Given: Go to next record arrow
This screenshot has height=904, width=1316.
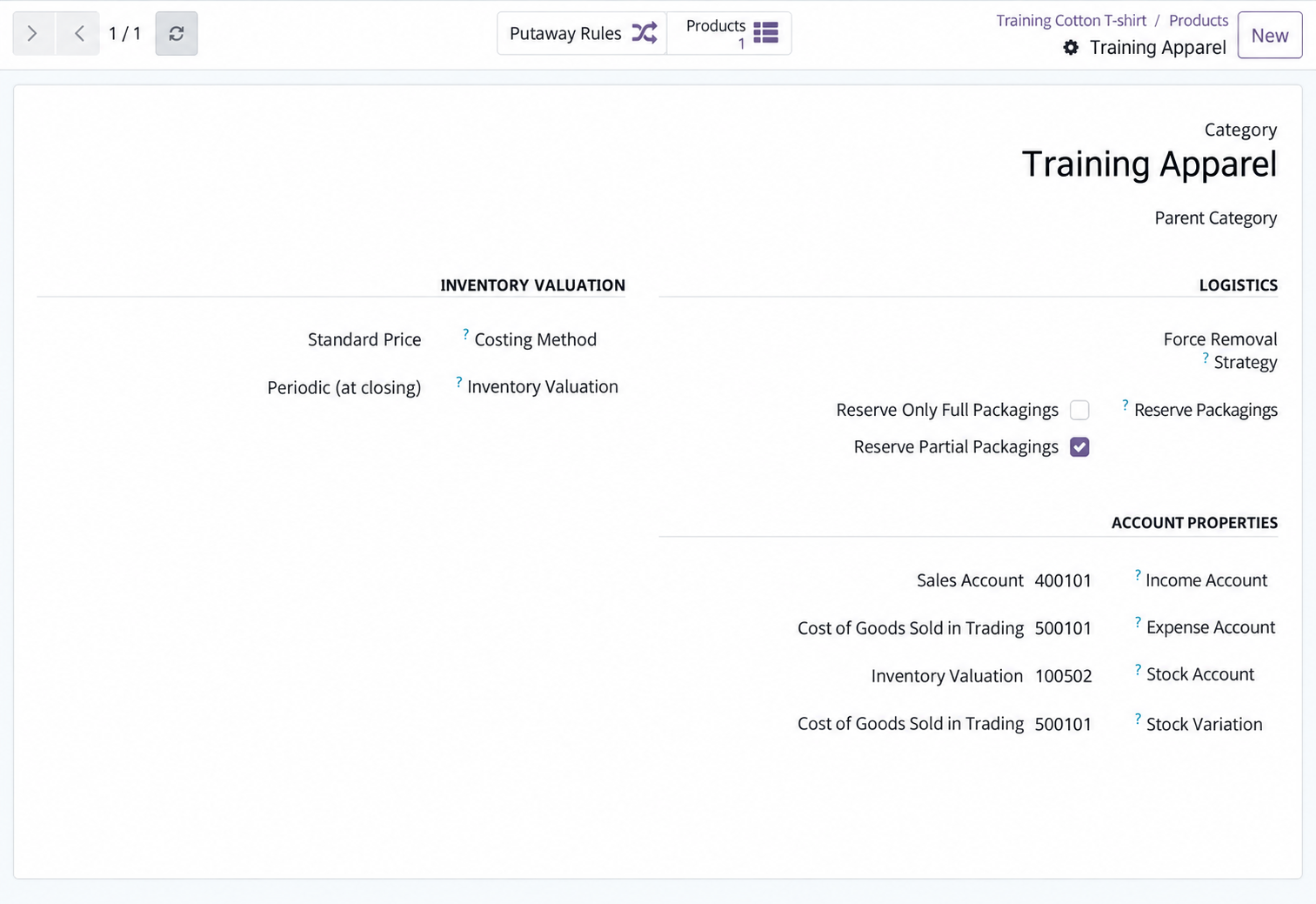Looking at the screenshot, I should click(33, 34).
